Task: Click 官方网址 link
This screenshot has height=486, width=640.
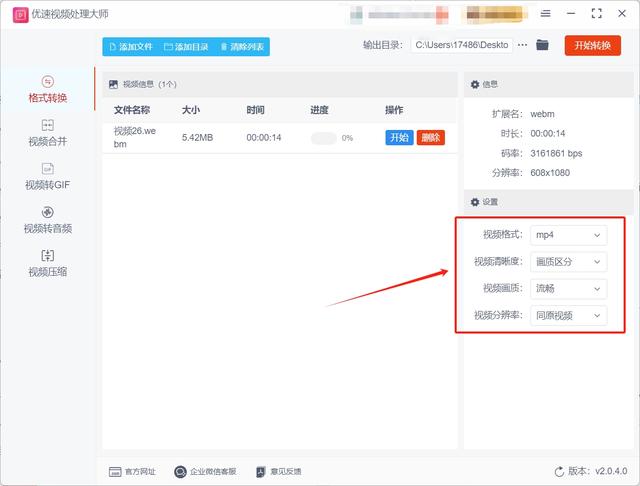Action: tap(140, 472)
